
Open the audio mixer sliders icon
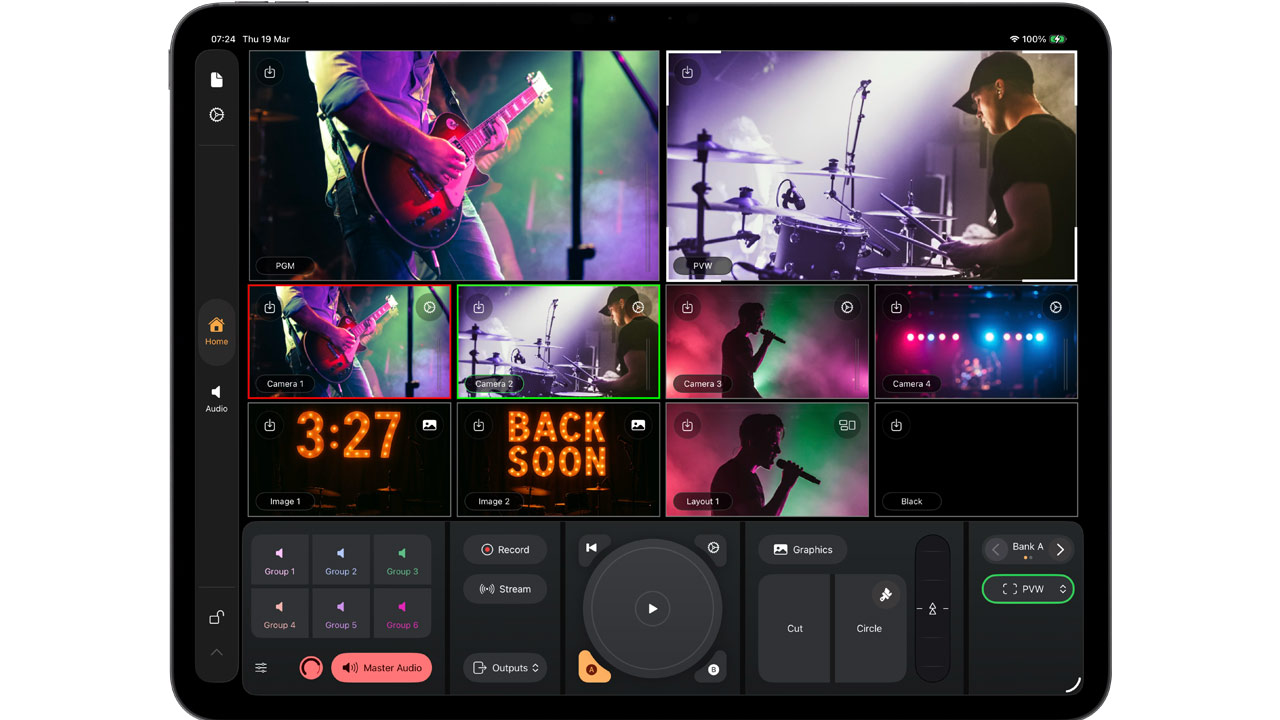(261, 668)
